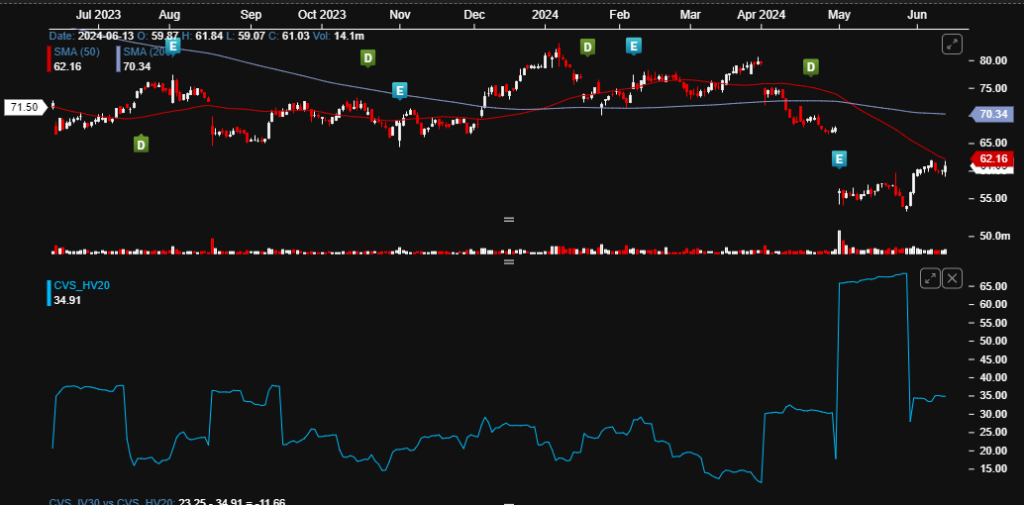
Task: Click the Dec time axis label
Action: [473, 14]
